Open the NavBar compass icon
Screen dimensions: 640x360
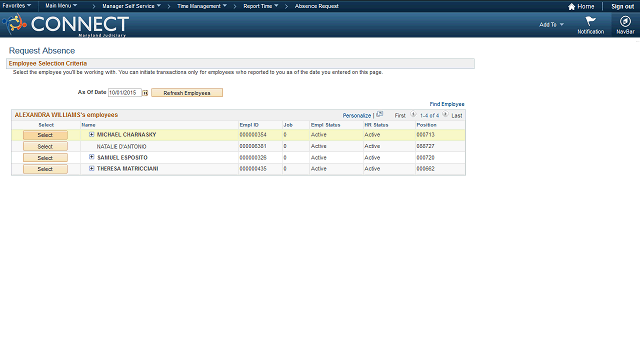tap(625, 21)
